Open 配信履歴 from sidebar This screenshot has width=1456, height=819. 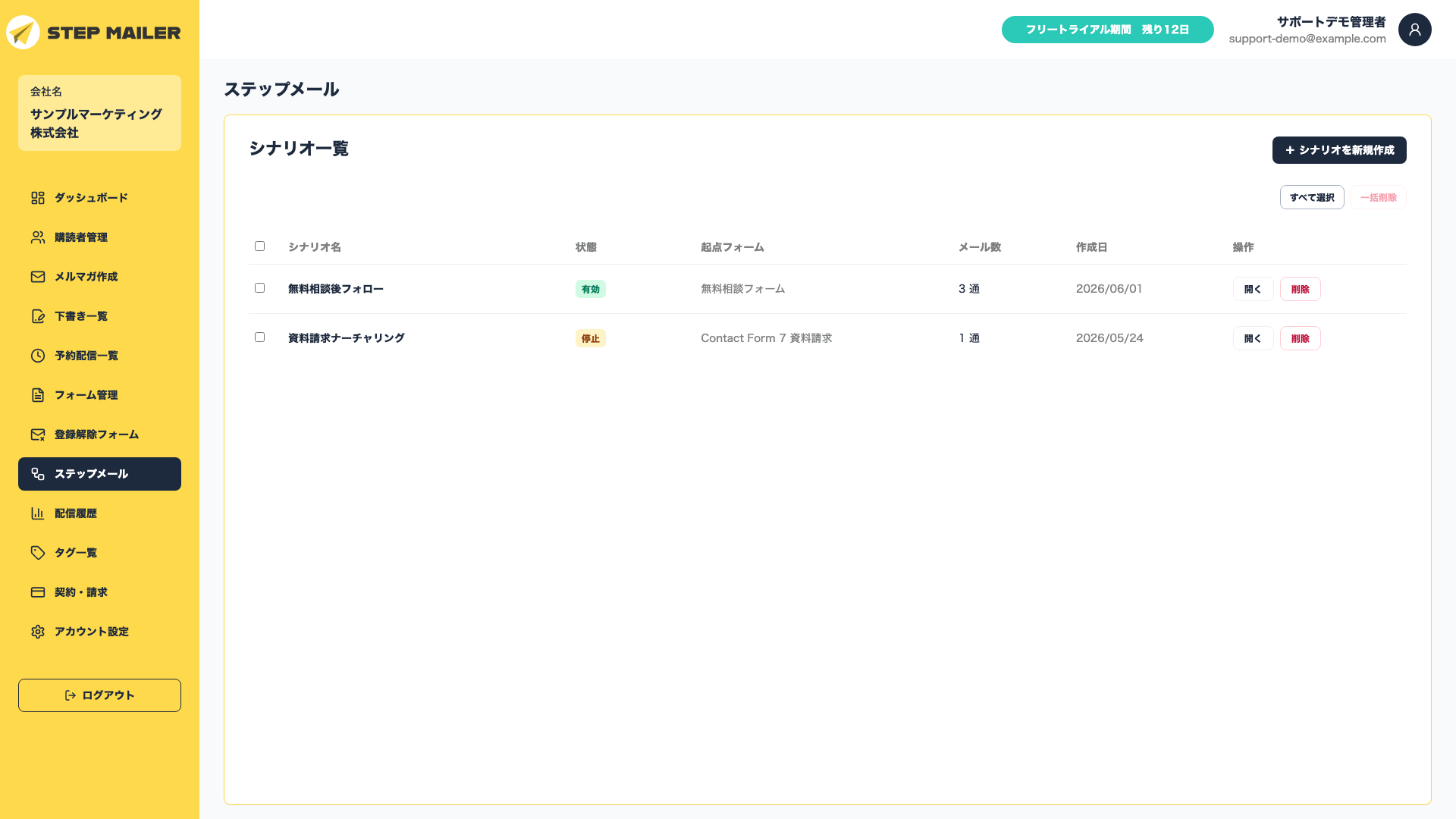pos(99,513)
